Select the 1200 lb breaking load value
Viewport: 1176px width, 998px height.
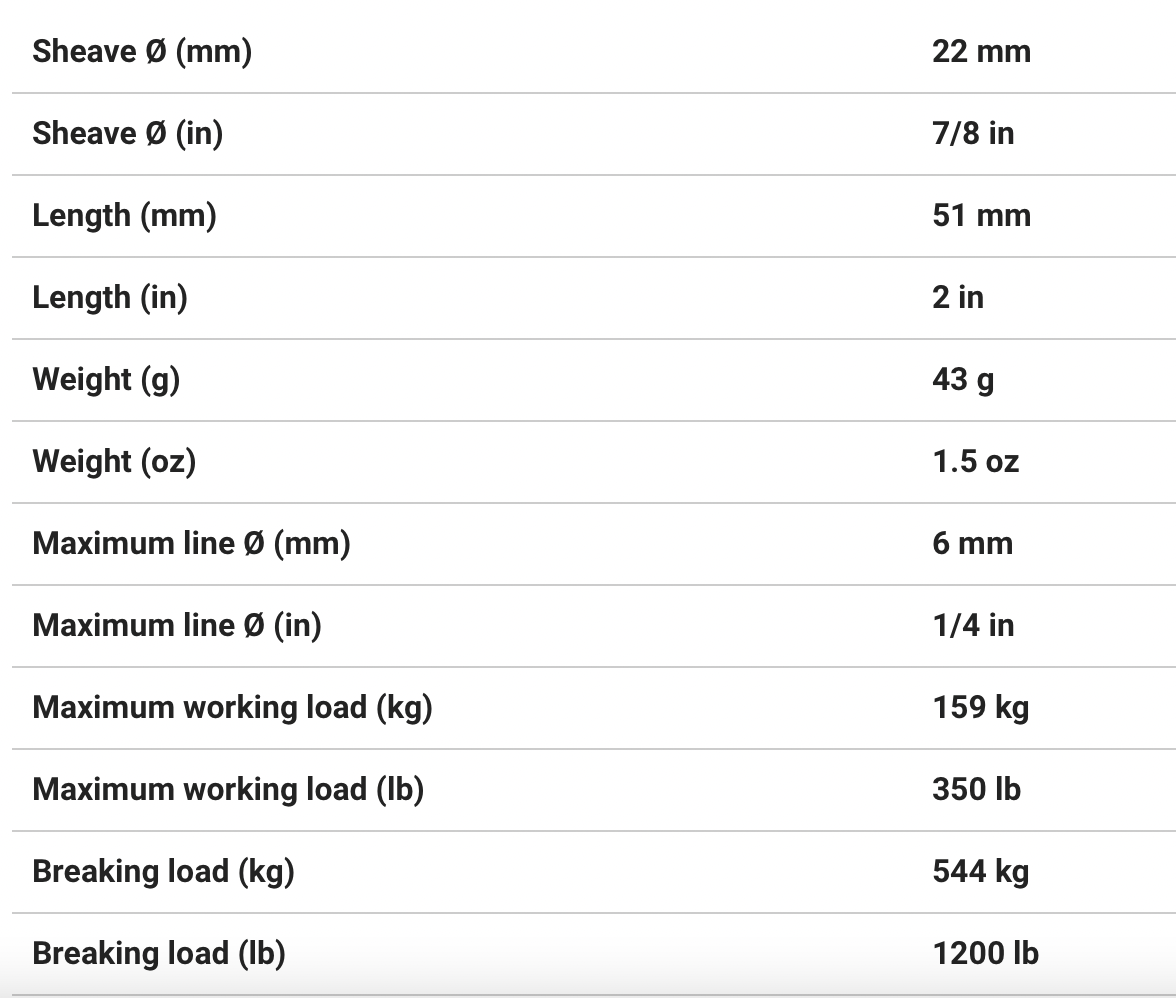click(x=985, y=953)
